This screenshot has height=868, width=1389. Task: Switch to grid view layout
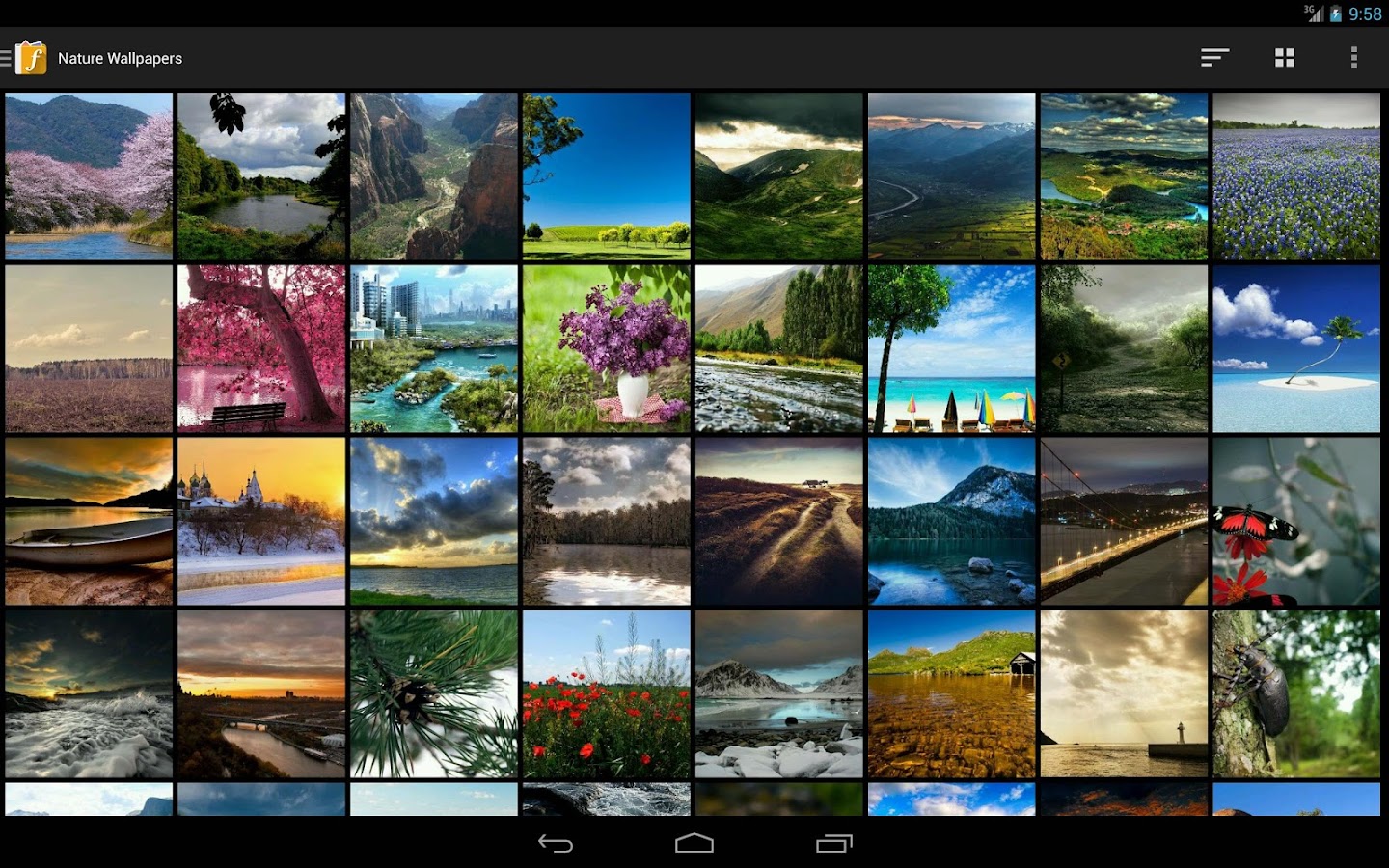click(1284, 57)
